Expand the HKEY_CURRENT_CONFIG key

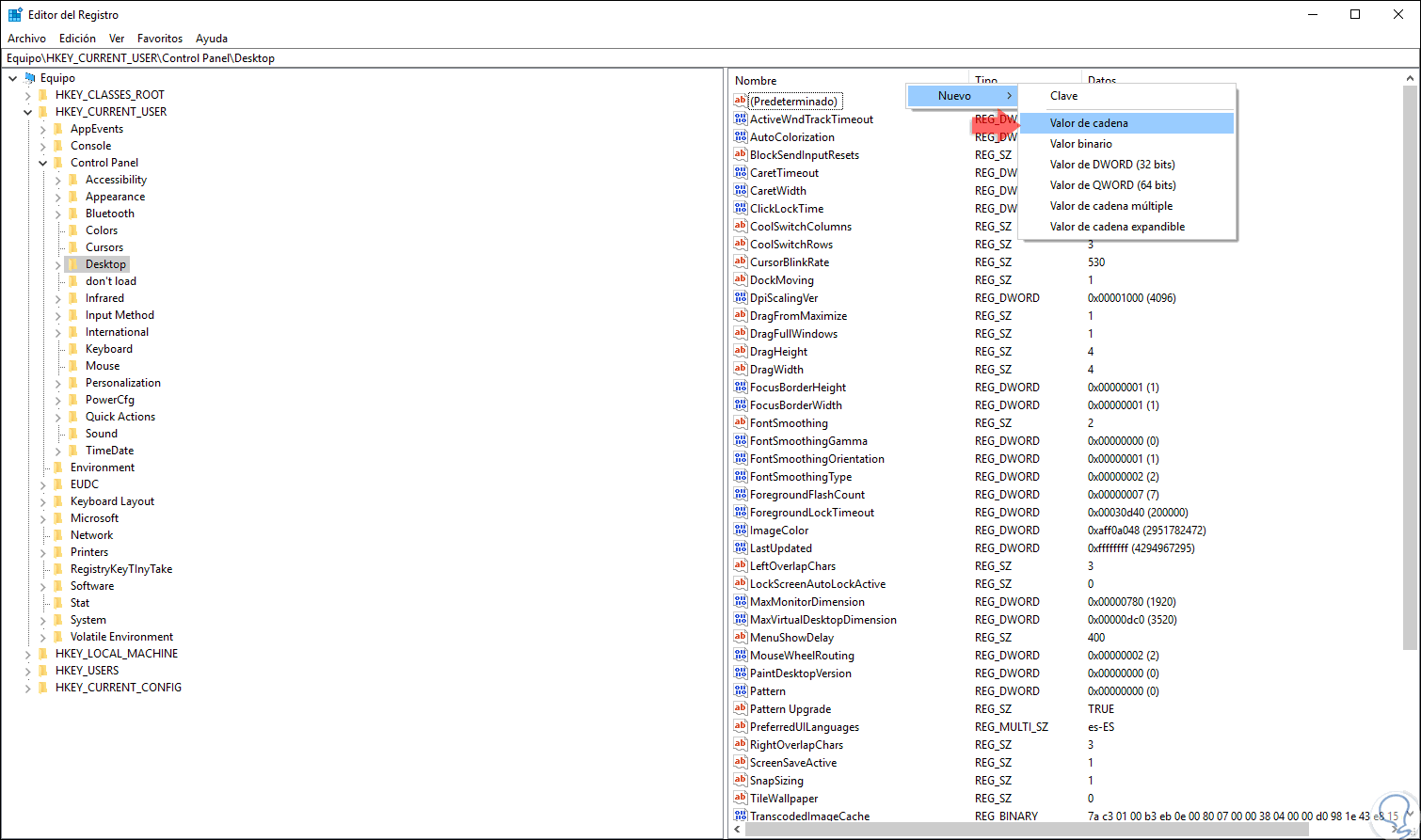pyautogui.click(x=27, y=688)
